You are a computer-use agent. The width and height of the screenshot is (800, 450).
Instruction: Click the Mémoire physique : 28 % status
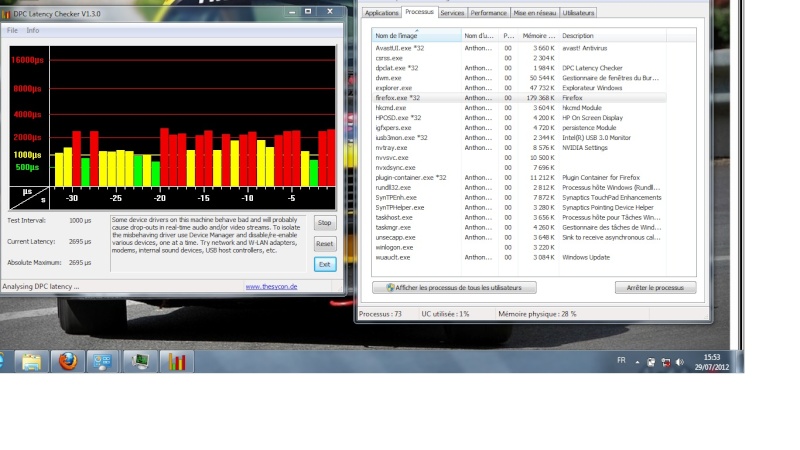tap(537, 314)
